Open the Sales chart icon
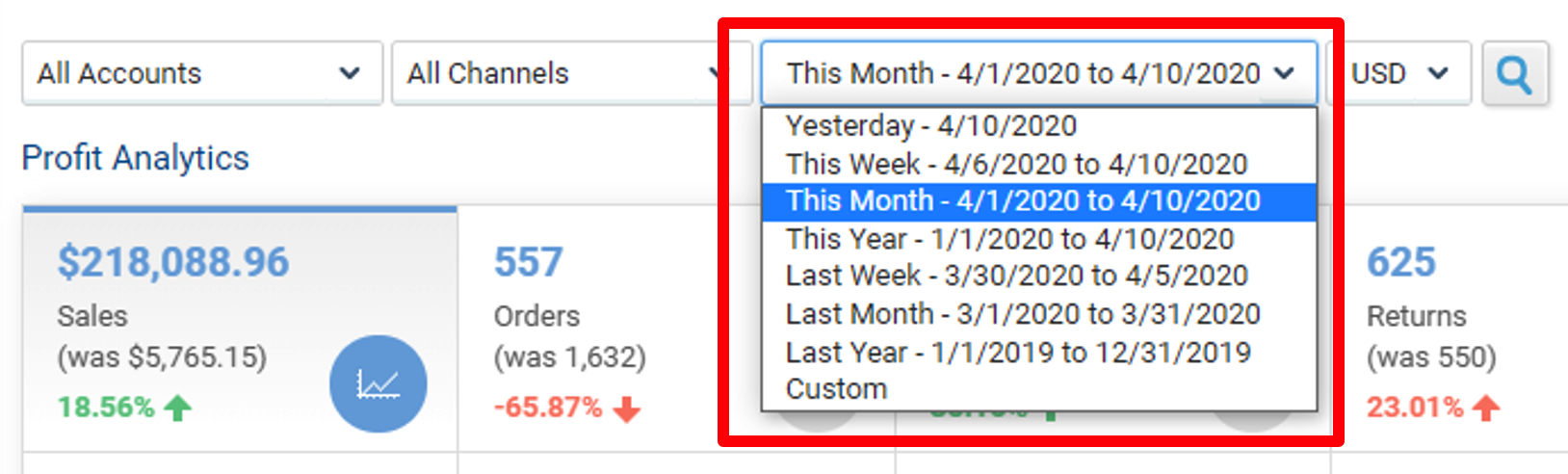Viewport: 1568px width, 474px height. 379,383
